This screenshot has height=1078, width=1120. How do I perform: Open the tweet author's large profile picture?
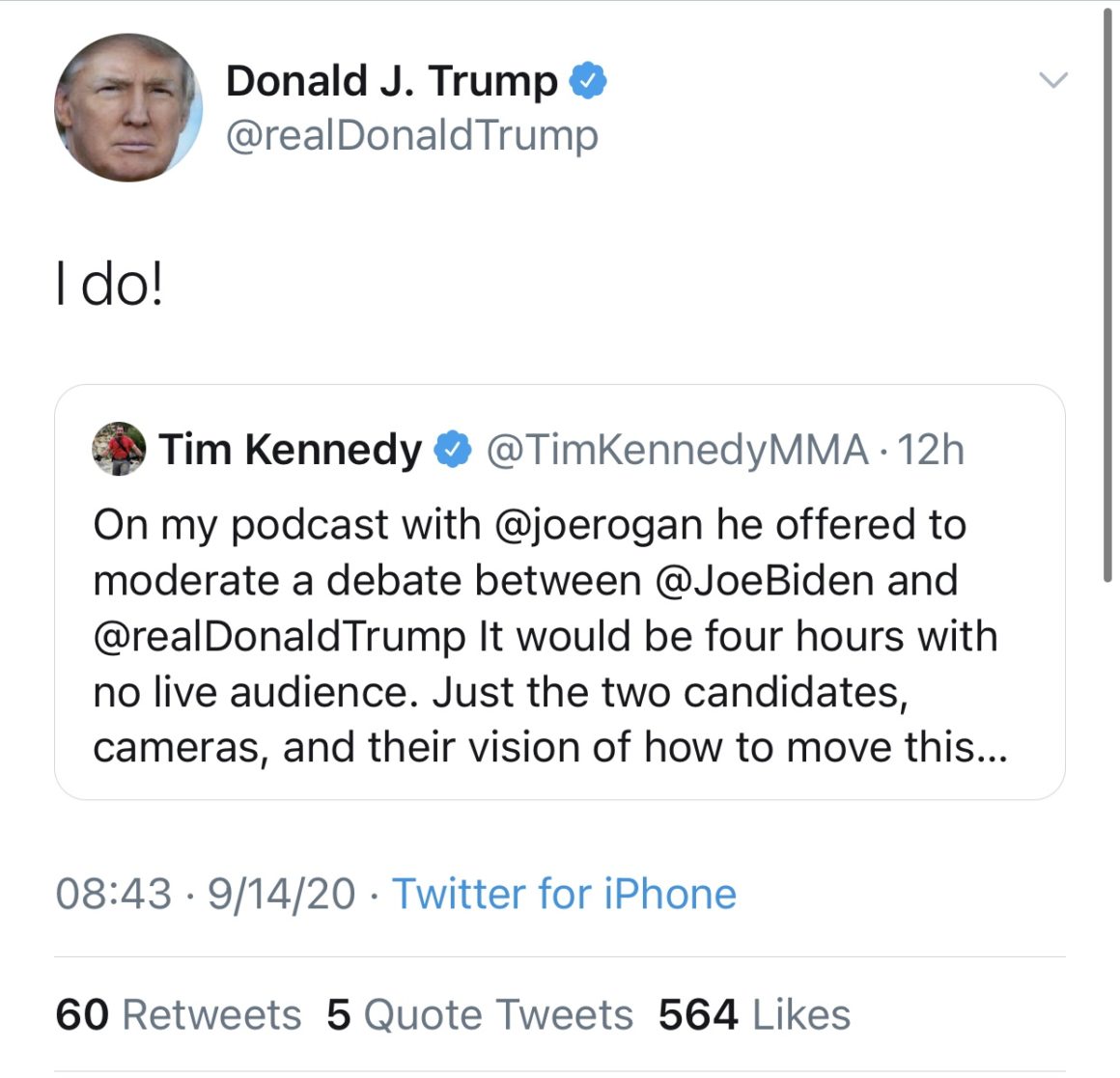click(128, 107)
